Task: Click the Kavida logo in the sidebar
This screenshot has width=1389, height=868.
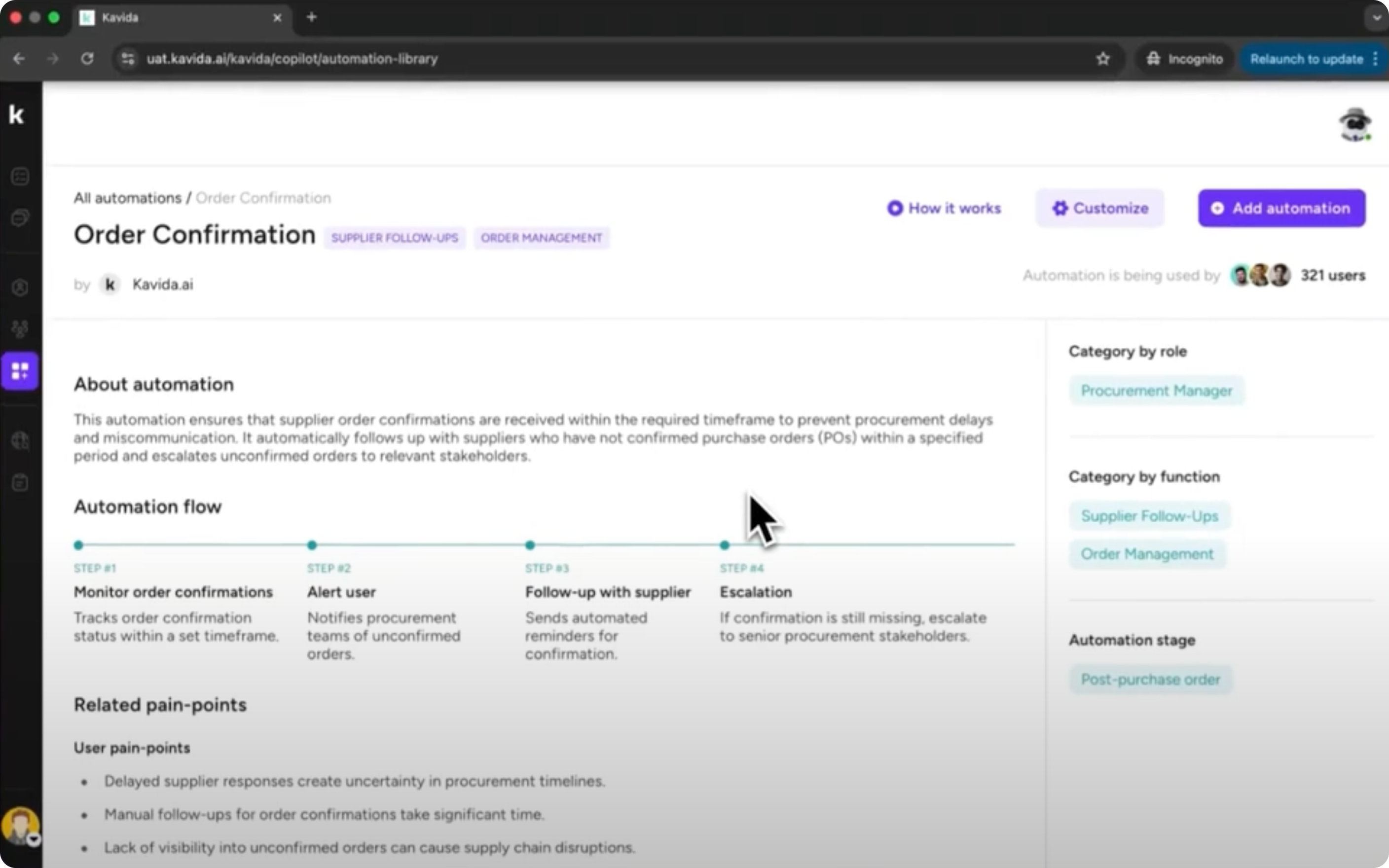Action: point(17,115)
